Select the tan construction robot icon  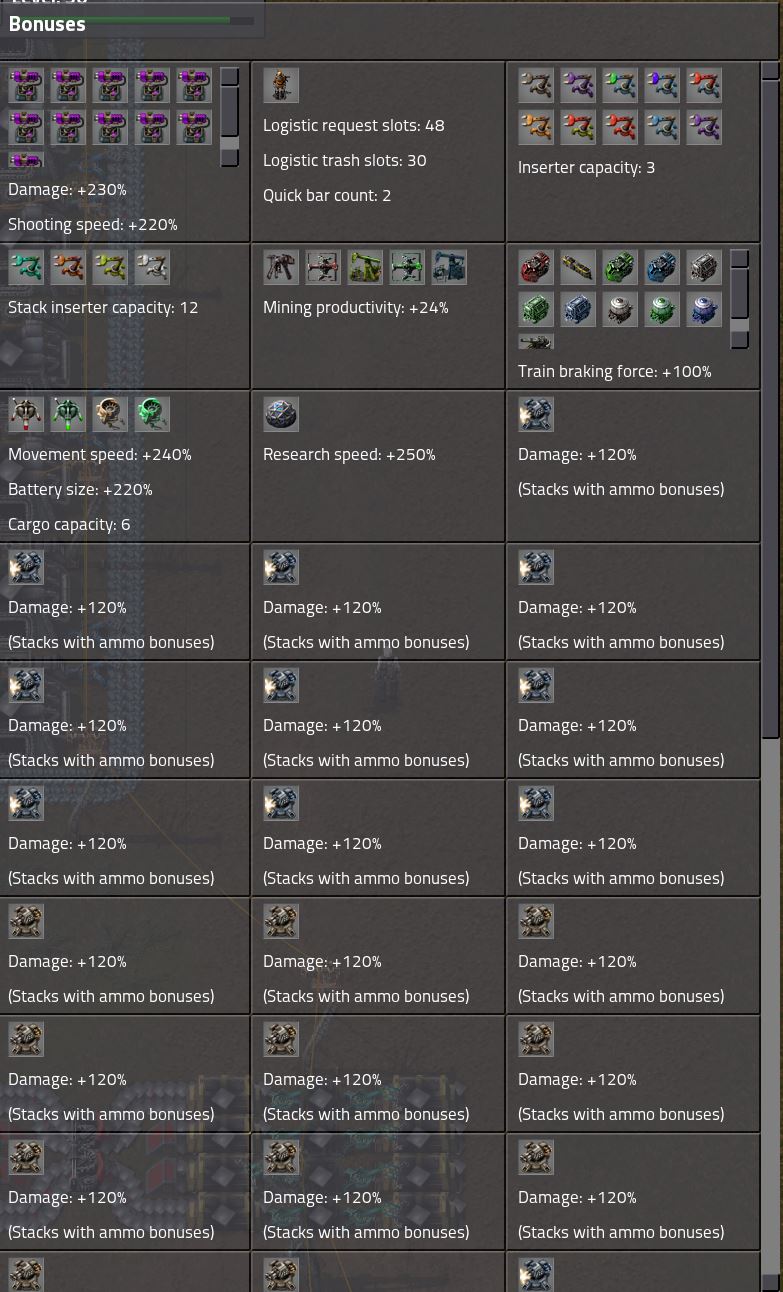(x=110, y=415)
